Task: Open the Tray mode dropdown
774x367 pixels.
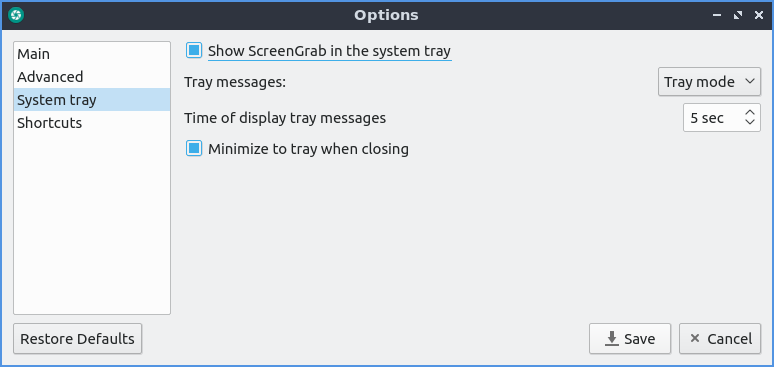Action: point(709,82)
